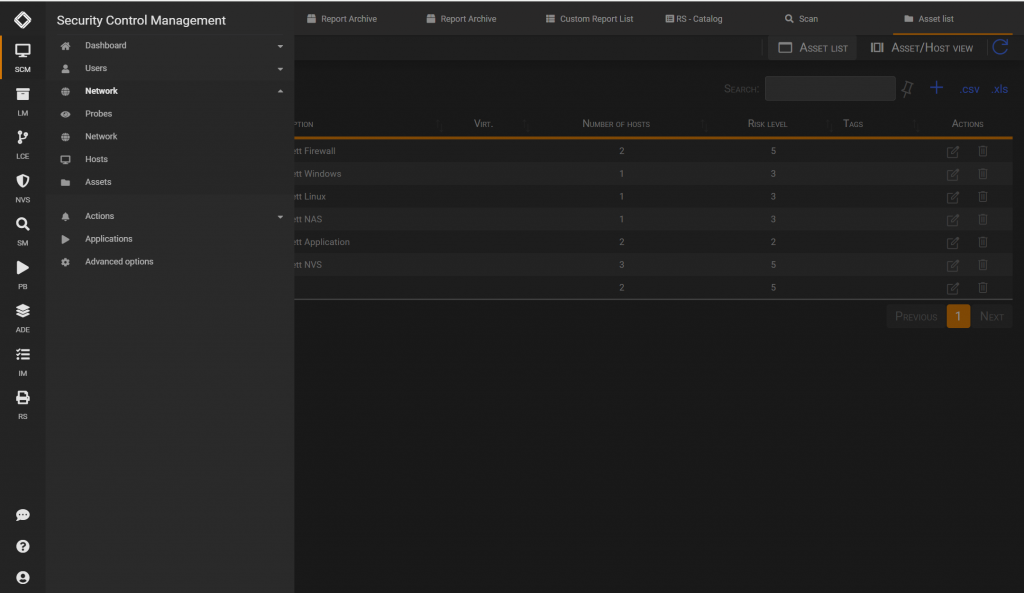Pin the search filter
1024x593 pixels.
pos(907,88)
